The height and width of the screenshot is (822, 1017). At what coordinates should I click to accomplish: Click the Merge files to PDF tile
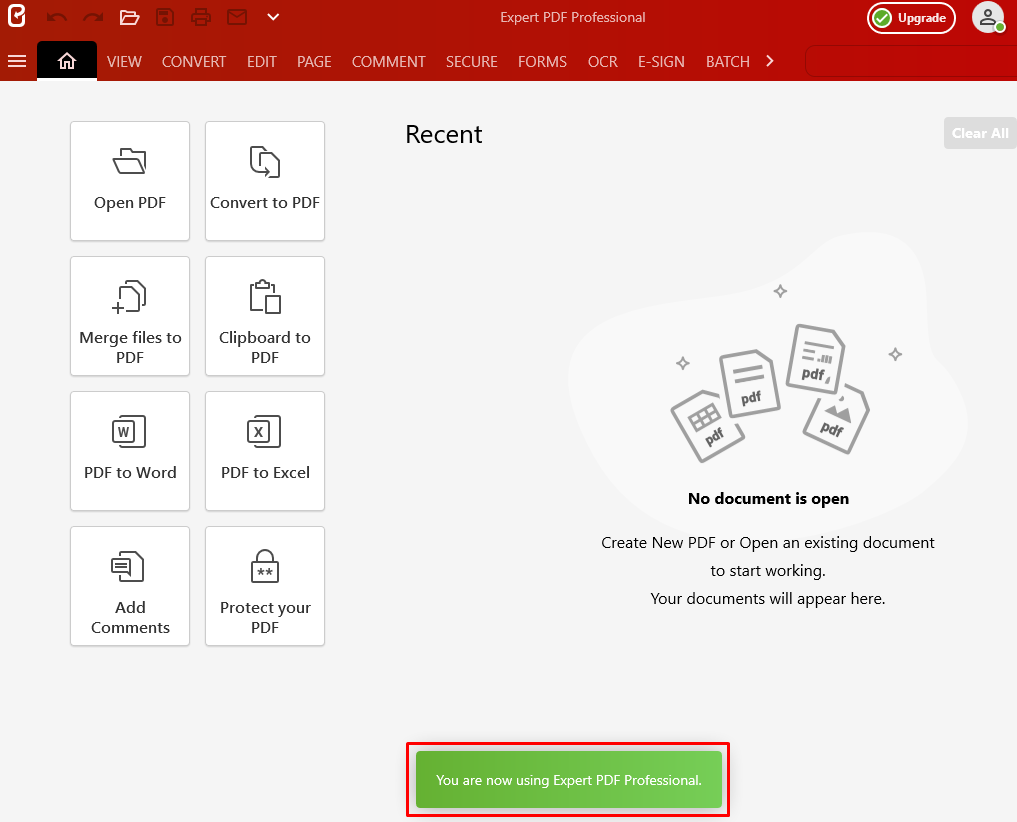pyautogui.click(x=130, y=316)
